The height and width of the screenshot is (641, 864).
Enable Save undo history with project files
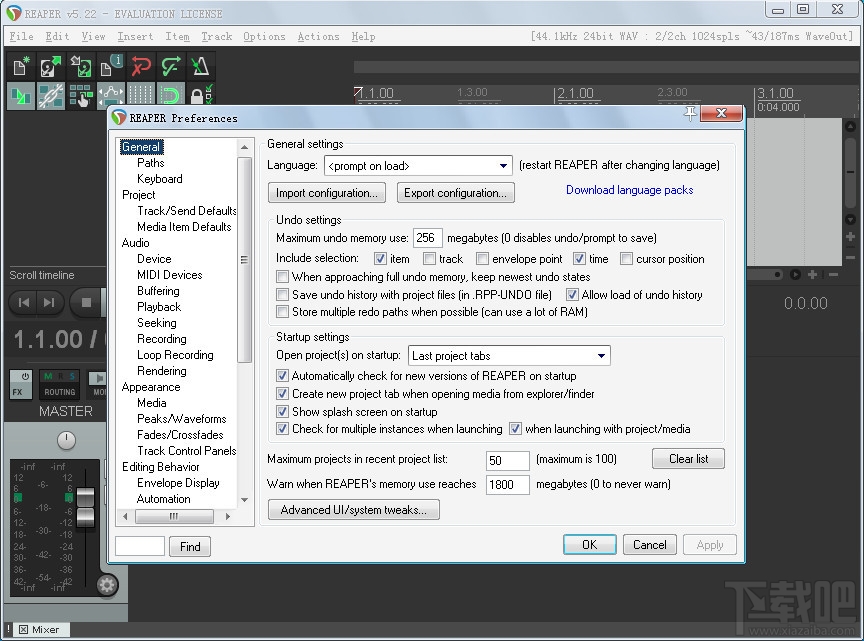tap(282, 294)
